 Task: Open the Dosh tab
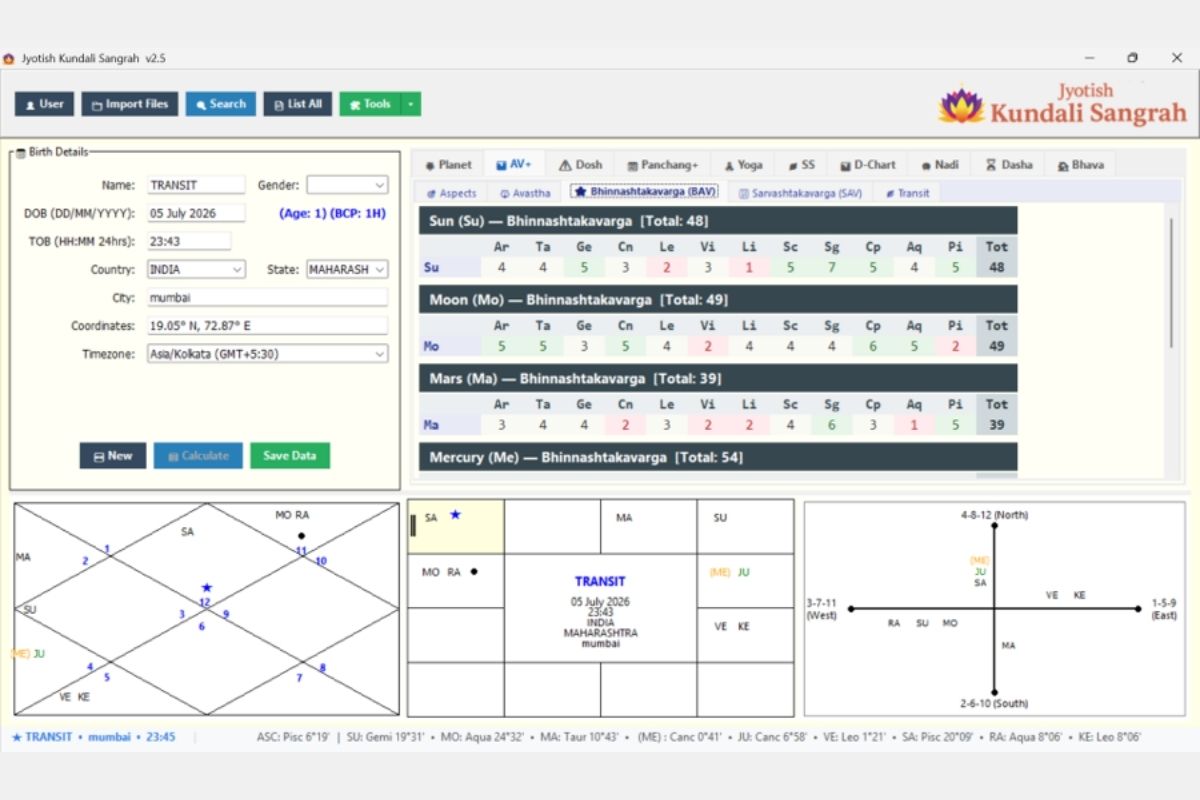[x=581, y=165]
